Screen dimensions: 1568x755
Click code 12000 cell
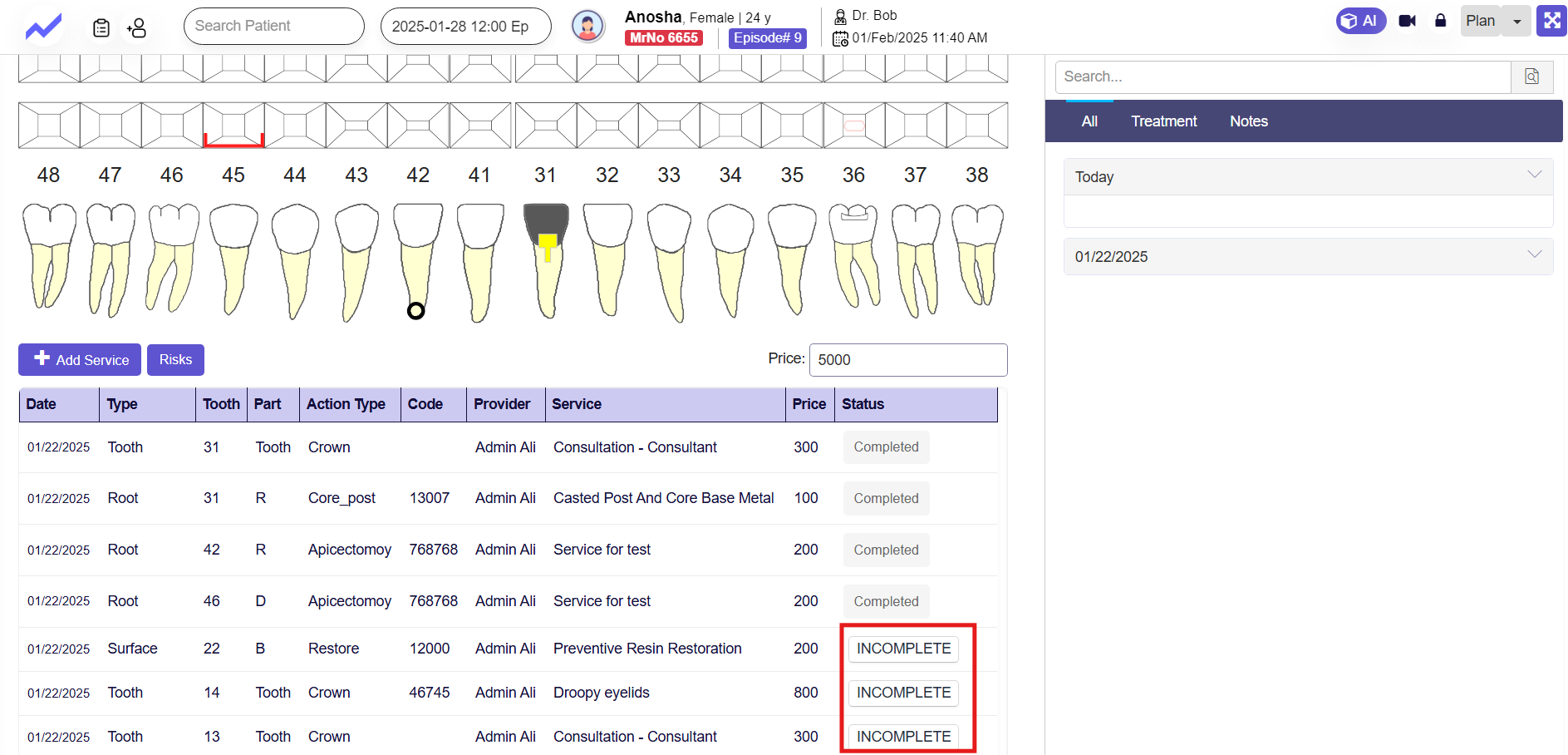point(430,649)
